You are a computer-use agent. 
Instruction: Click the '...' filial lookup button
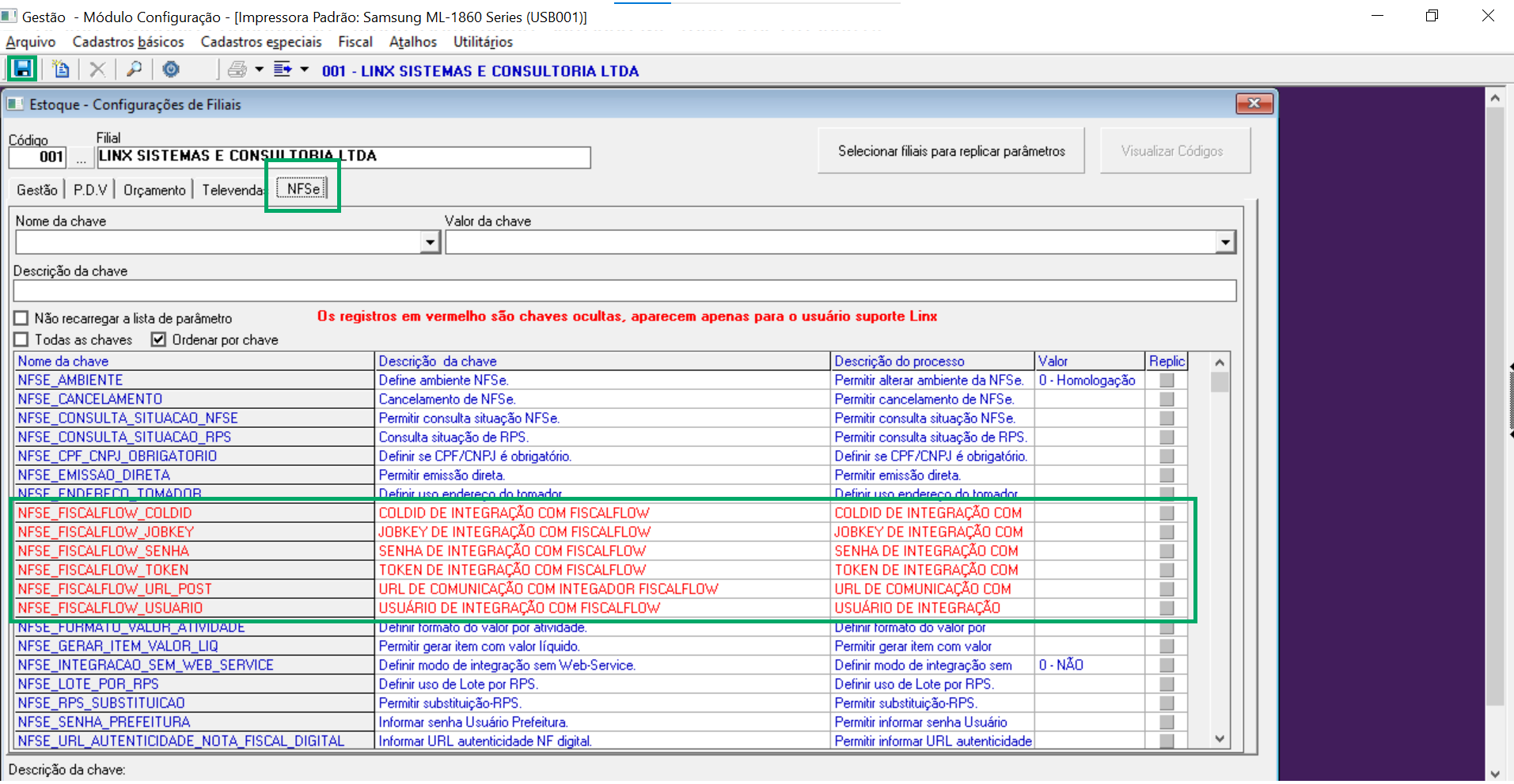click(81, 158)
